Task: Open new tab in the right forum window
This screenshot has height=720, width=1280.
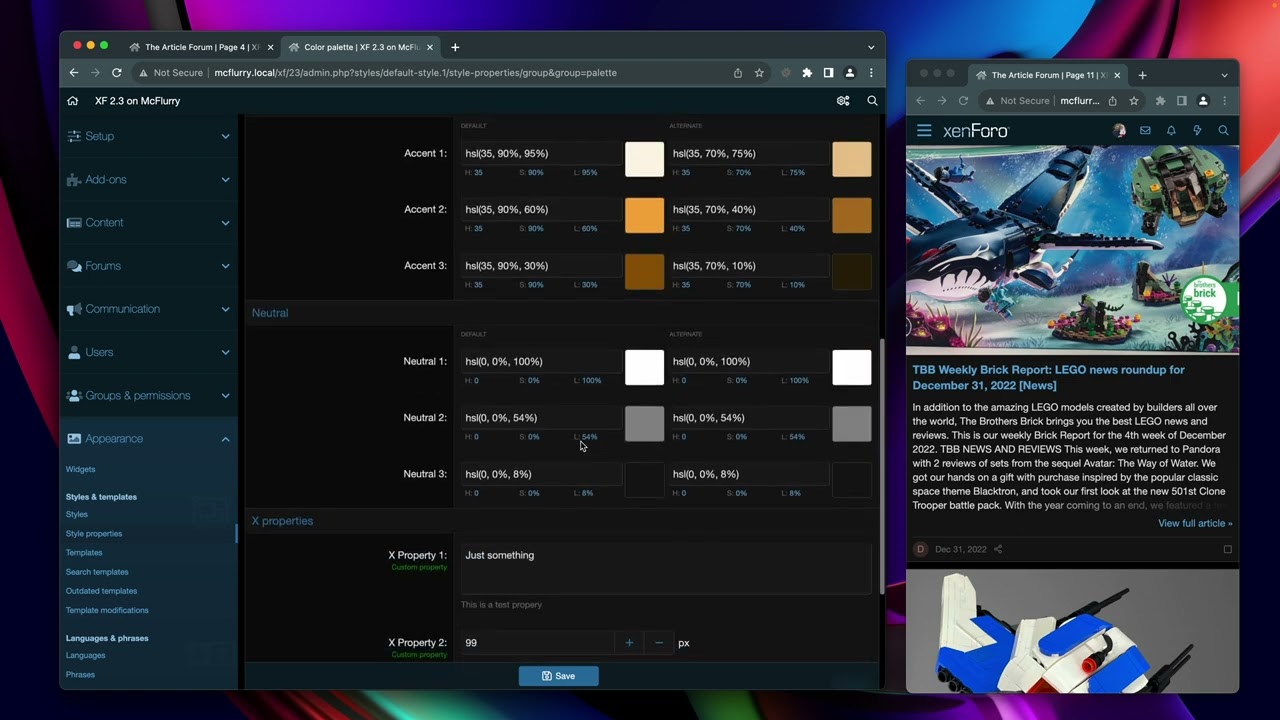Action: point(1142,75)
